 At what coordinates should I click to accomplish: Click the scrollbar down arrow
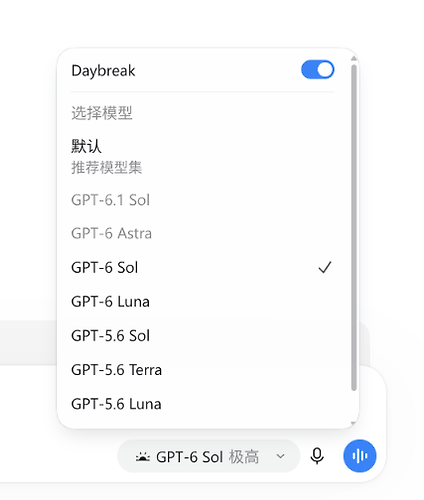[x=354, y=424]
